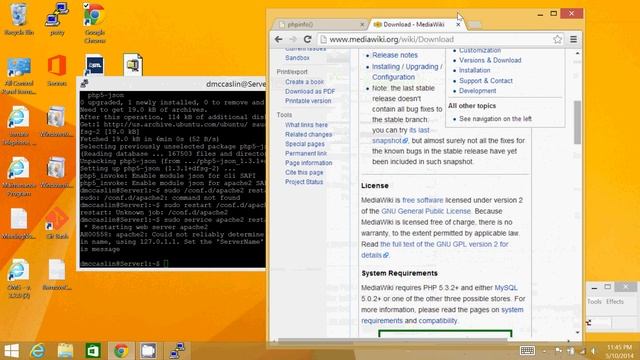The width and height of the screenshot is (640, 360).
Task: Open the Installation link in topics box
Action: pyautogui.click(x=474, y=70)
